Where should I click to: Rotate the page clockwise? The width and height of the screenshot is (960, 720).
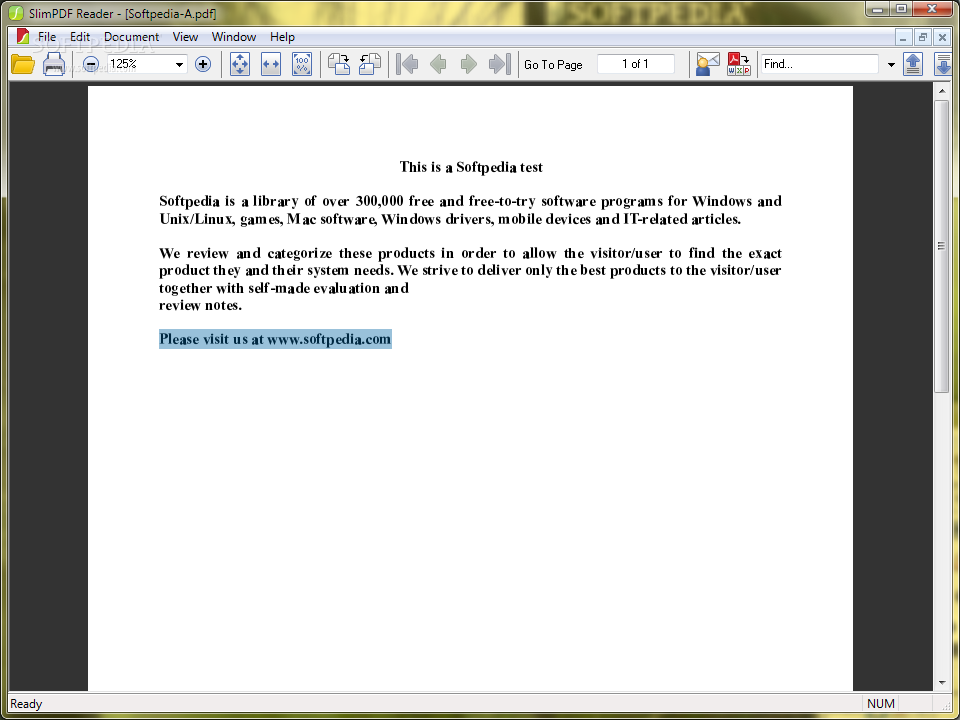pos(339,64)
